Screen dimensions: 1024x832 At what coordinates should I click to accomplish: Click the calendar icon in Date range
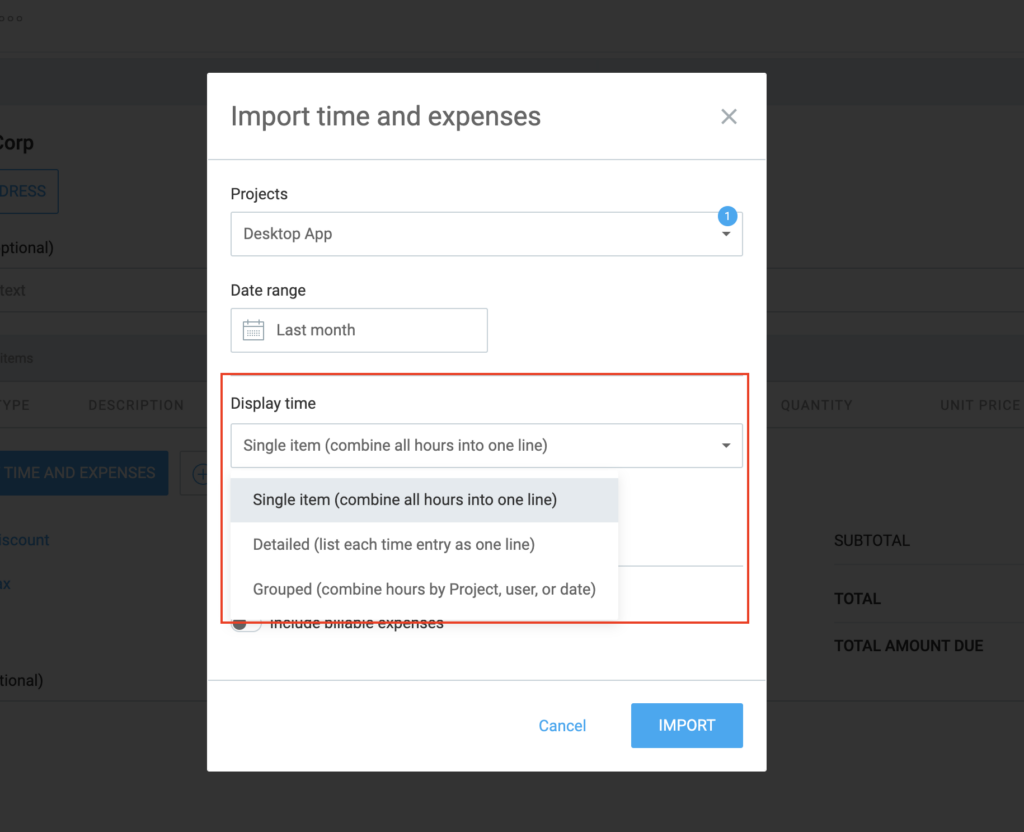[x=254, y=330]
